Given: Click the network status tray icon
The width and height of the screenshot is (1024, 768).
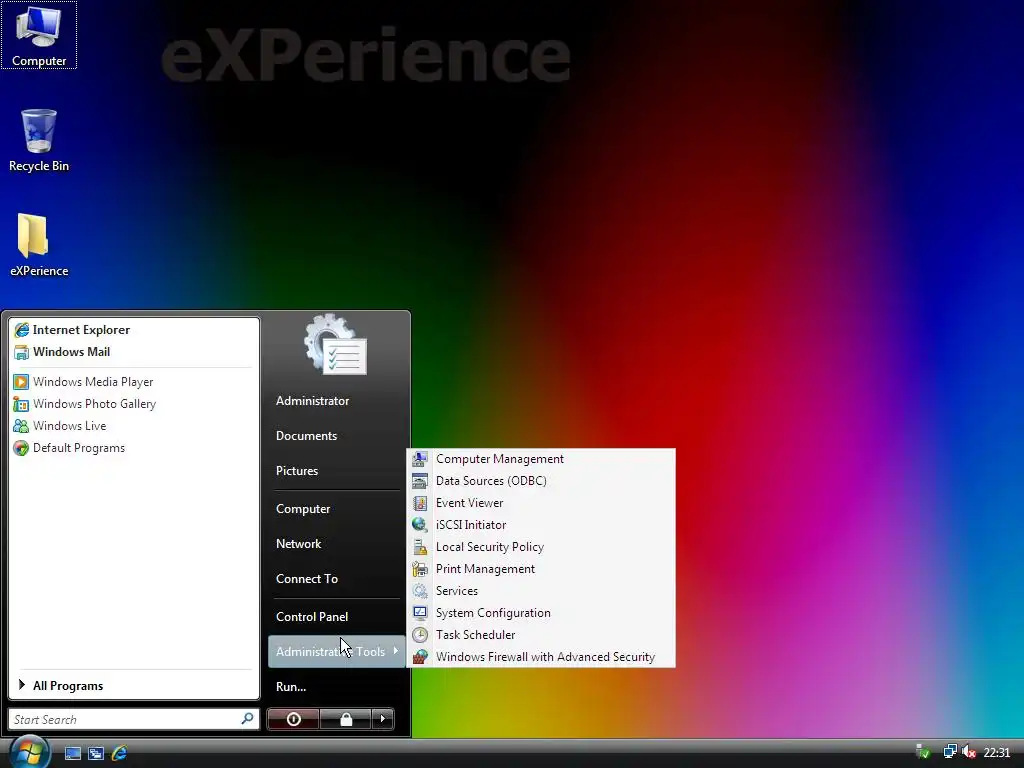Looking at the screenshot, I should pos(951,752).
